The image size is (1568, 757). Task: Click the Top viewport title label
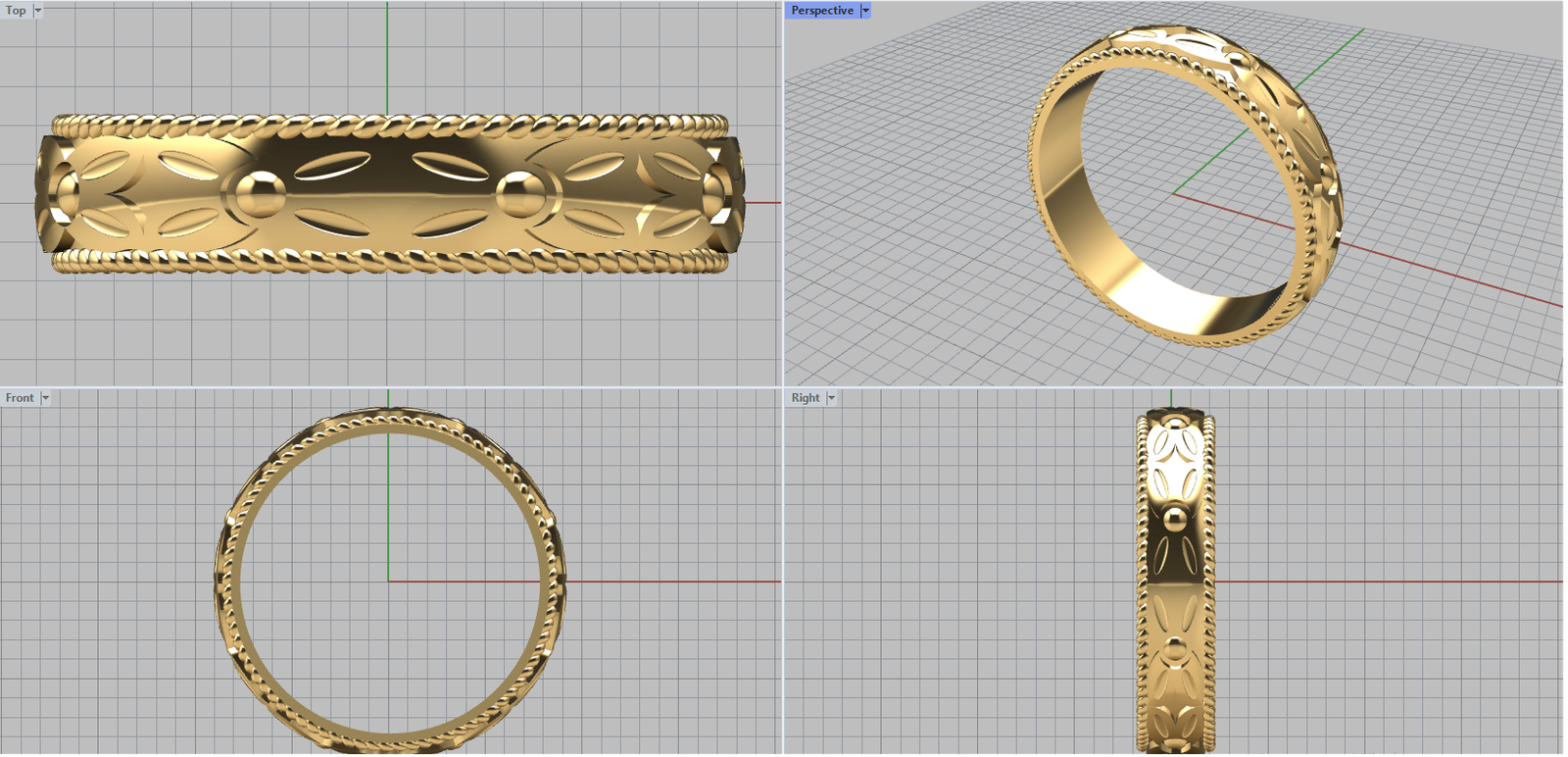coord(16,11)
